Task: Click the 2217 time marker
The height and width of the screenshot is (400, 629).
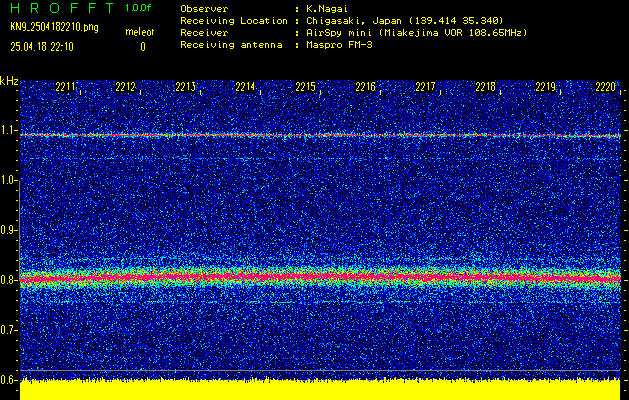Action: [x=426, y=87]
